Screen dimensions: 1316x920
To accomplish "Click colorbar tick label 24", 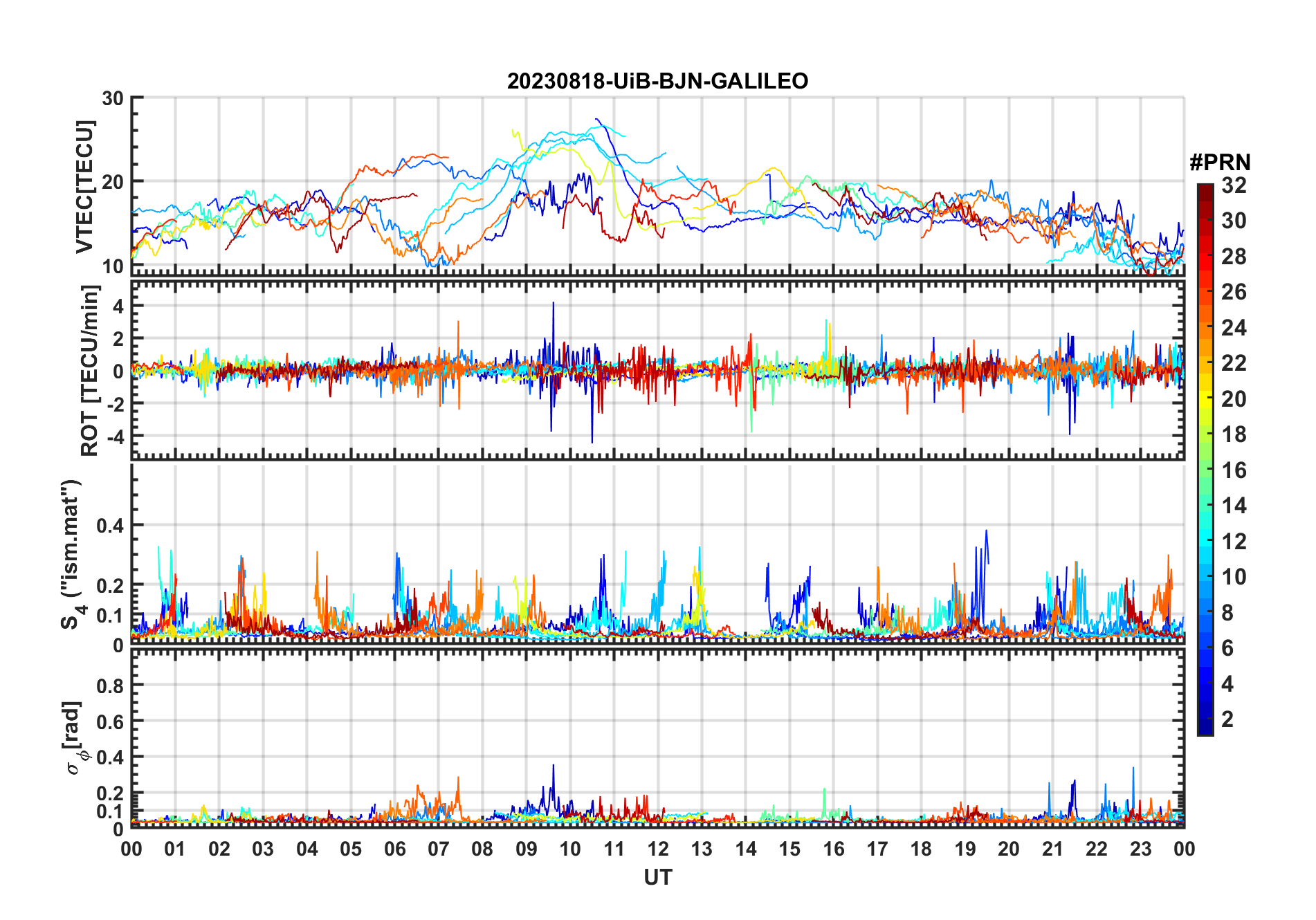I will point(1234,328).
